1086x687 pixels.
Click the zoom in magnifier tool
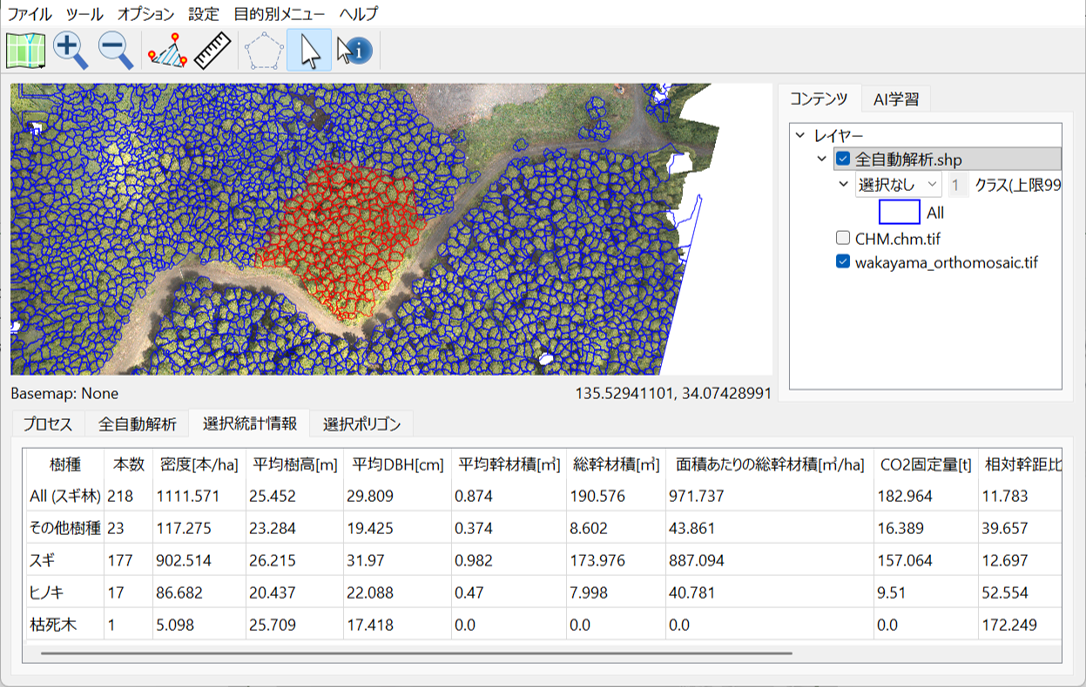click(71, 50)
